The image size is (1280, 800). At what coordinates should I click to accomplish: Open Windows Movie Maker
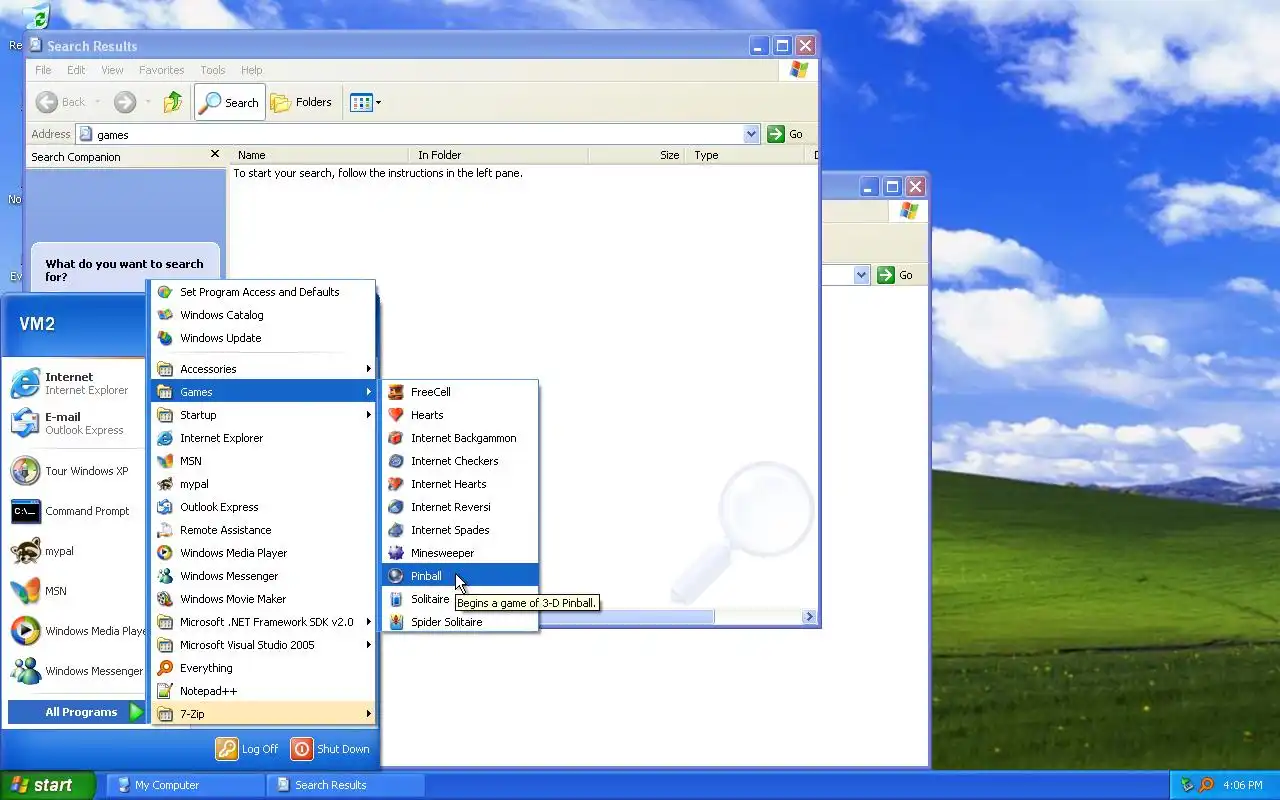[263, 599]
